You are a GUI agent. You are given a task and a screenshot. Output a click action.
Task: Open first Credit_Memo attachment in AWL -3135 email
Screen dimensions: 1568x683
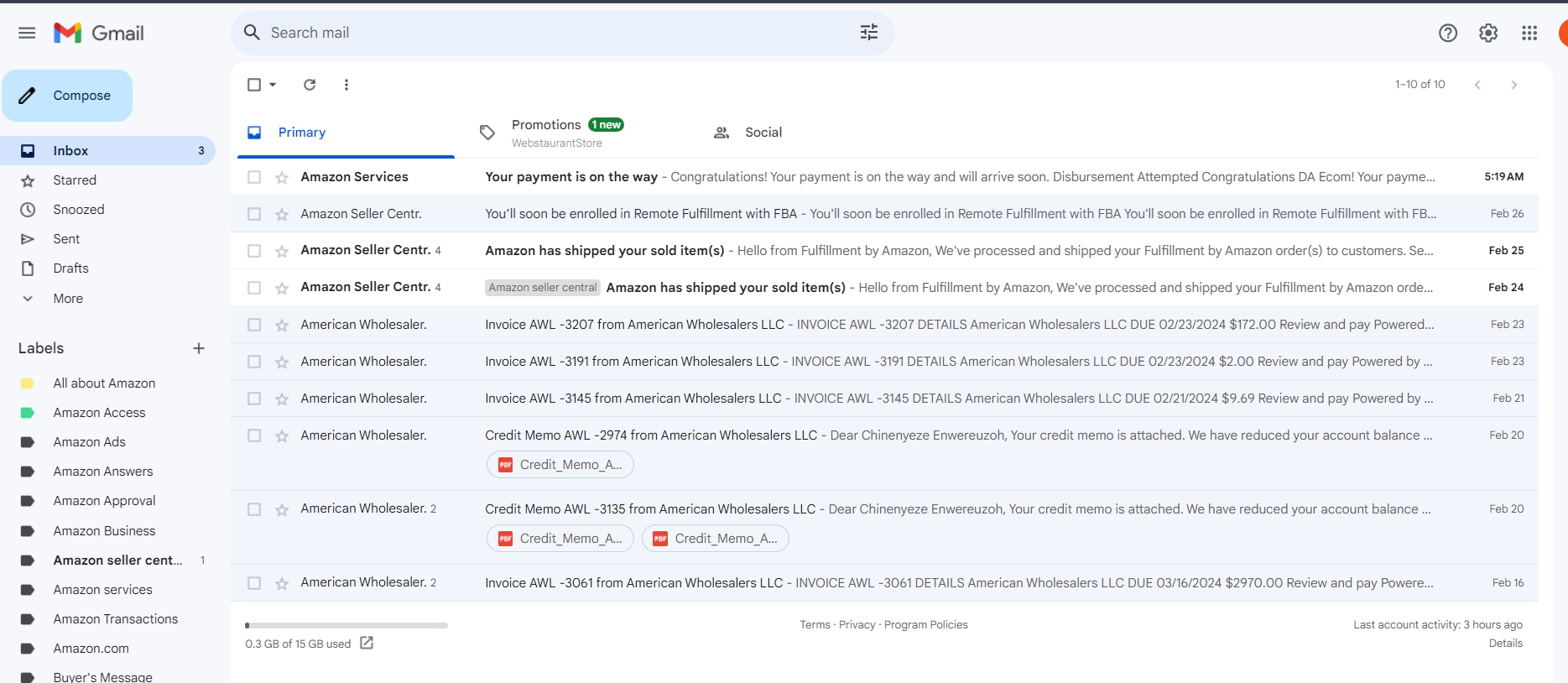[x=560, y=539]
